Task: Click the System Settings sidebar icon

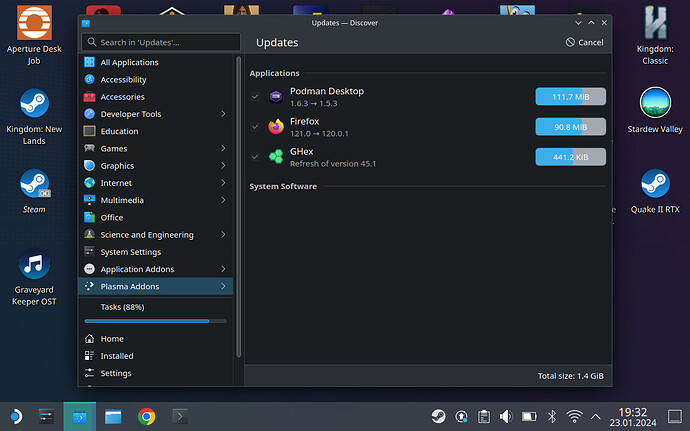Action: 89,252
